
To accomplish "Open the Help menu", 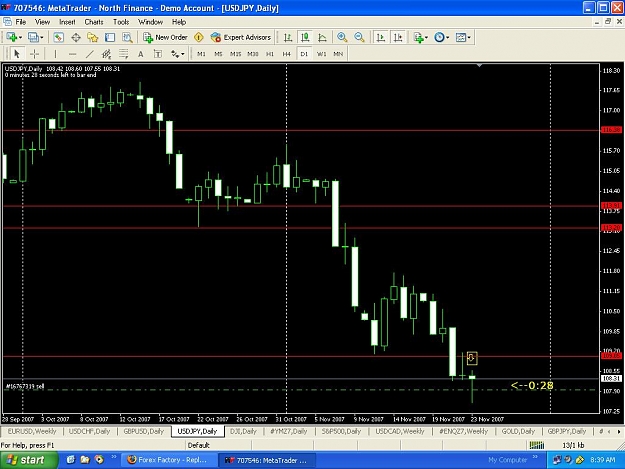I will pyautogui.click(x=179, y=22).
